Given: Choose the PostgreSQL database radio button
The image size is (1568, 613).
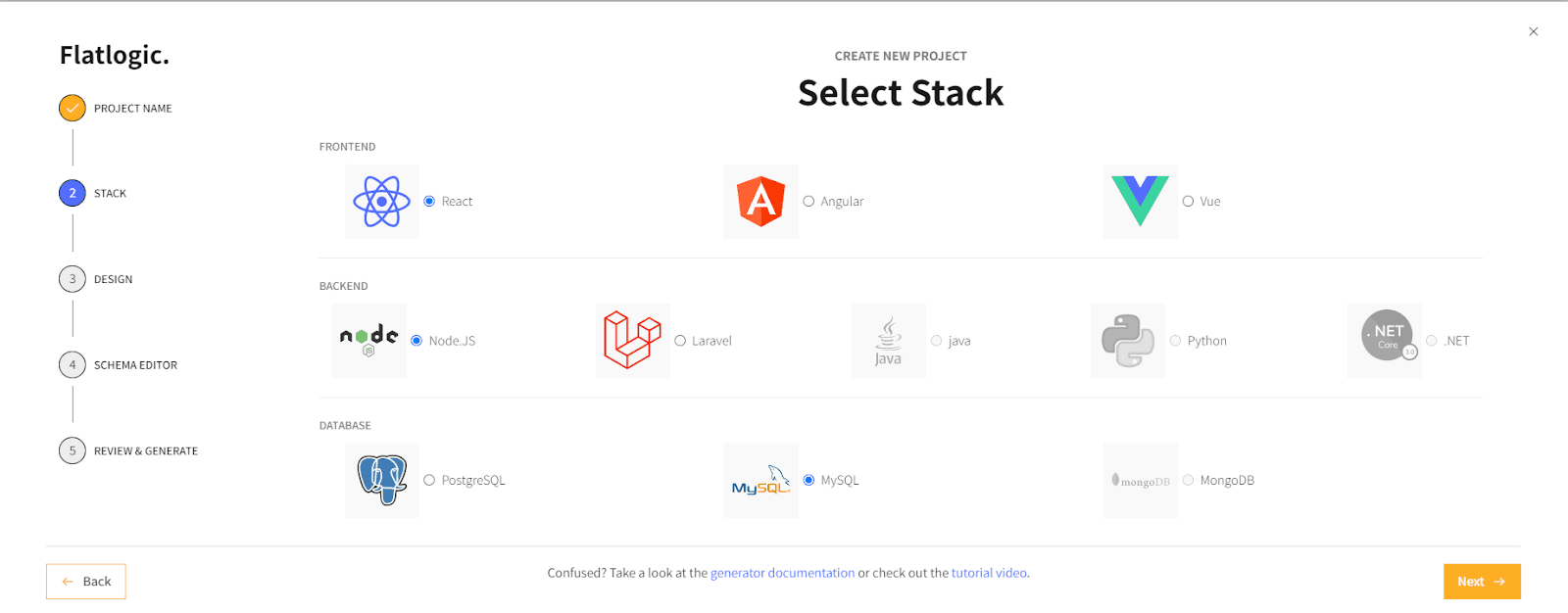Looking at the screenshot, I should [x=429, y=481].
